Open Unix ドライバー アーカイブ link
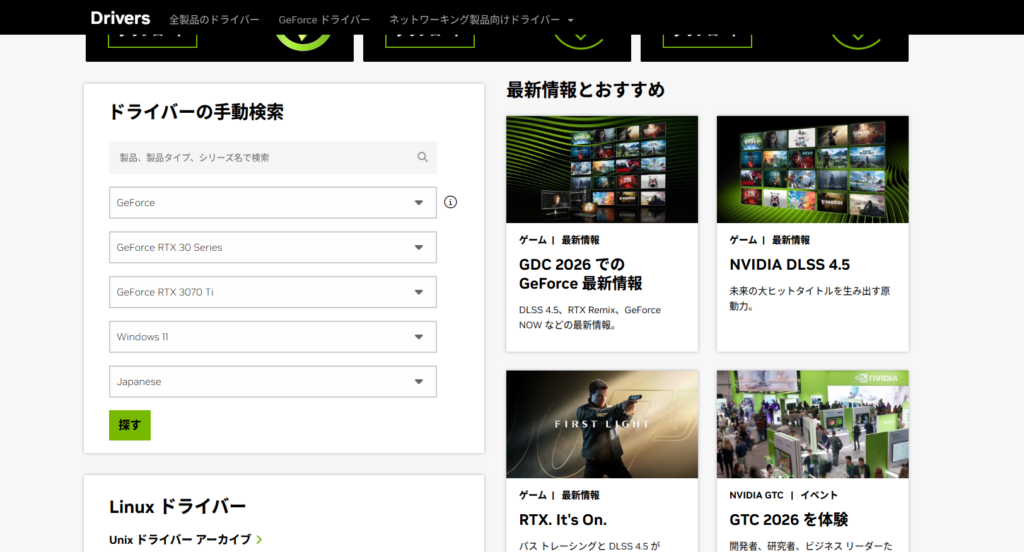Screen dimensions: 1024x552 pos(180,540)
